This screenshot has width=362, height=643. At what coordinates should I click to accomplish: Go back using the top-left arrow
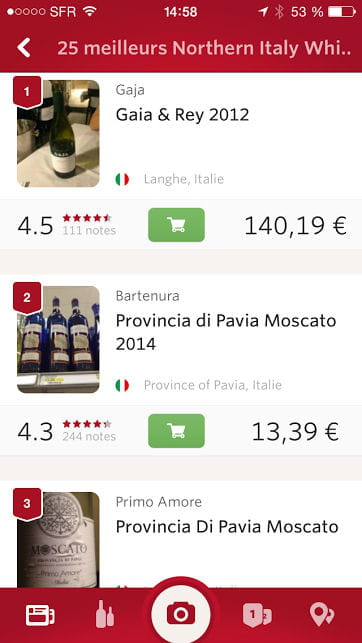pos(24,48)
